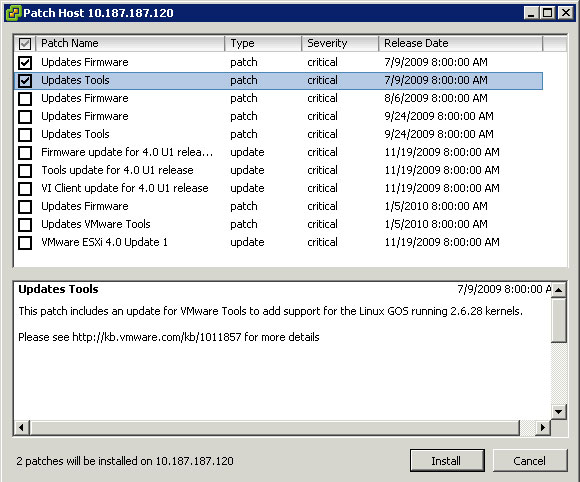Sort by the Release Date column header
This screenshot has height=482, width=580.
click(461, 43)
